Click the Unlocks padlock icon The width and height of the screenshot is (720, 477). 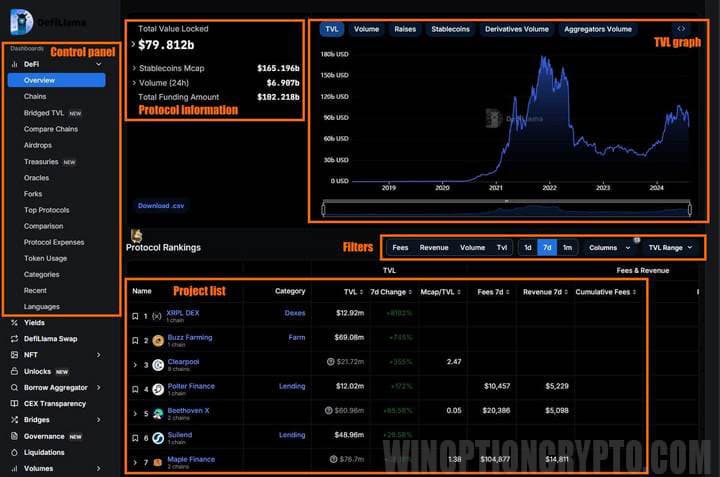click(x=14, y=371)
